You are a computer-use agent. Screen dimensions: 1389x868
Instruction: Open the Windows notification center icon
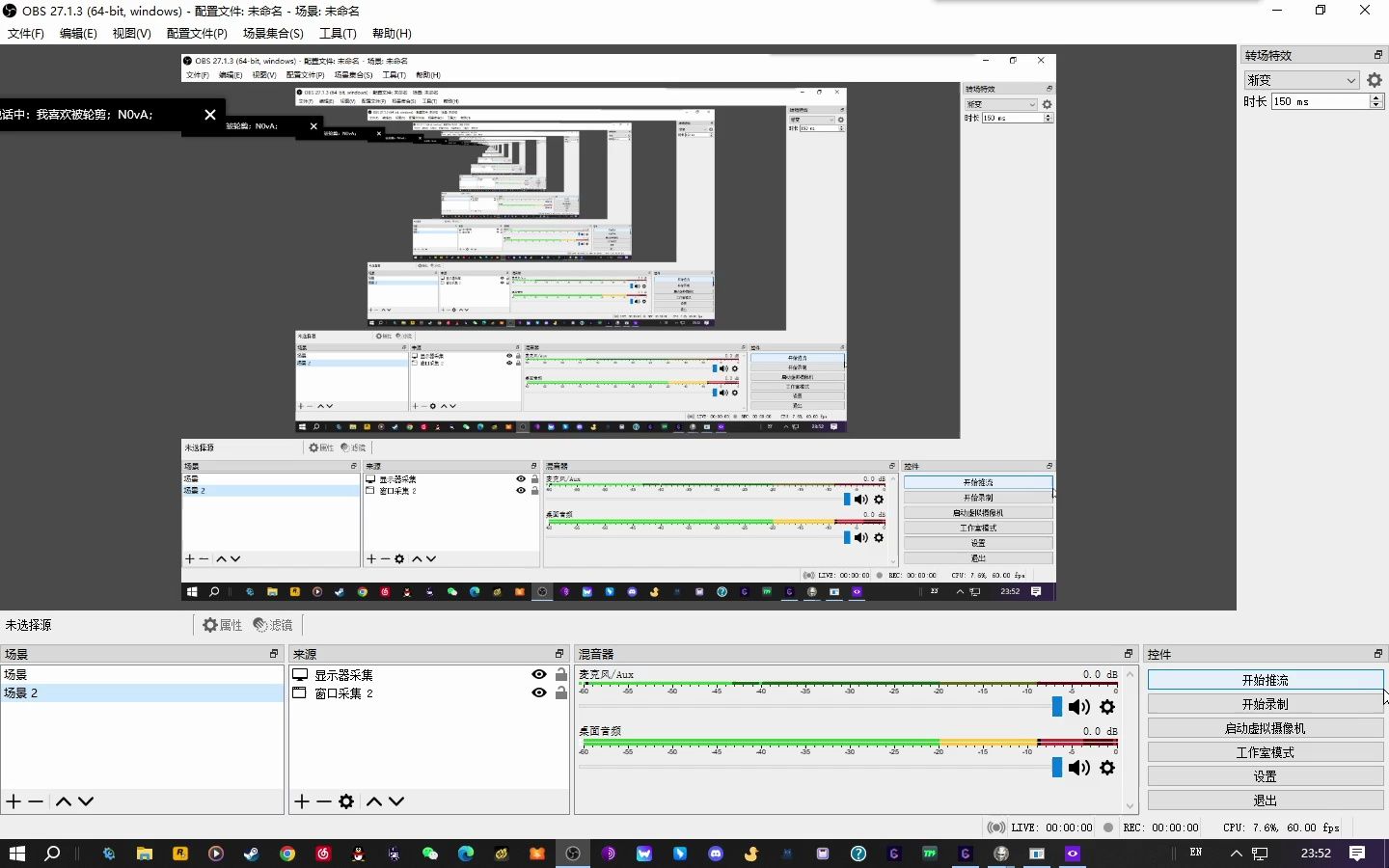[1357, 854]
